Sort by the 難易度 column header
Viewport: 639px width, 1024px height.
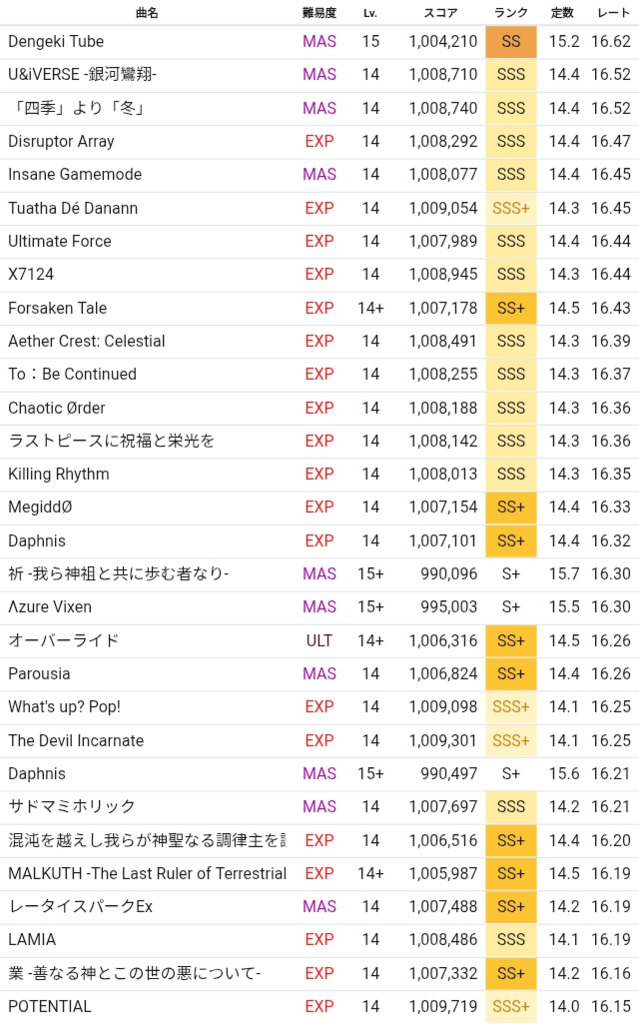click(319, 13)
